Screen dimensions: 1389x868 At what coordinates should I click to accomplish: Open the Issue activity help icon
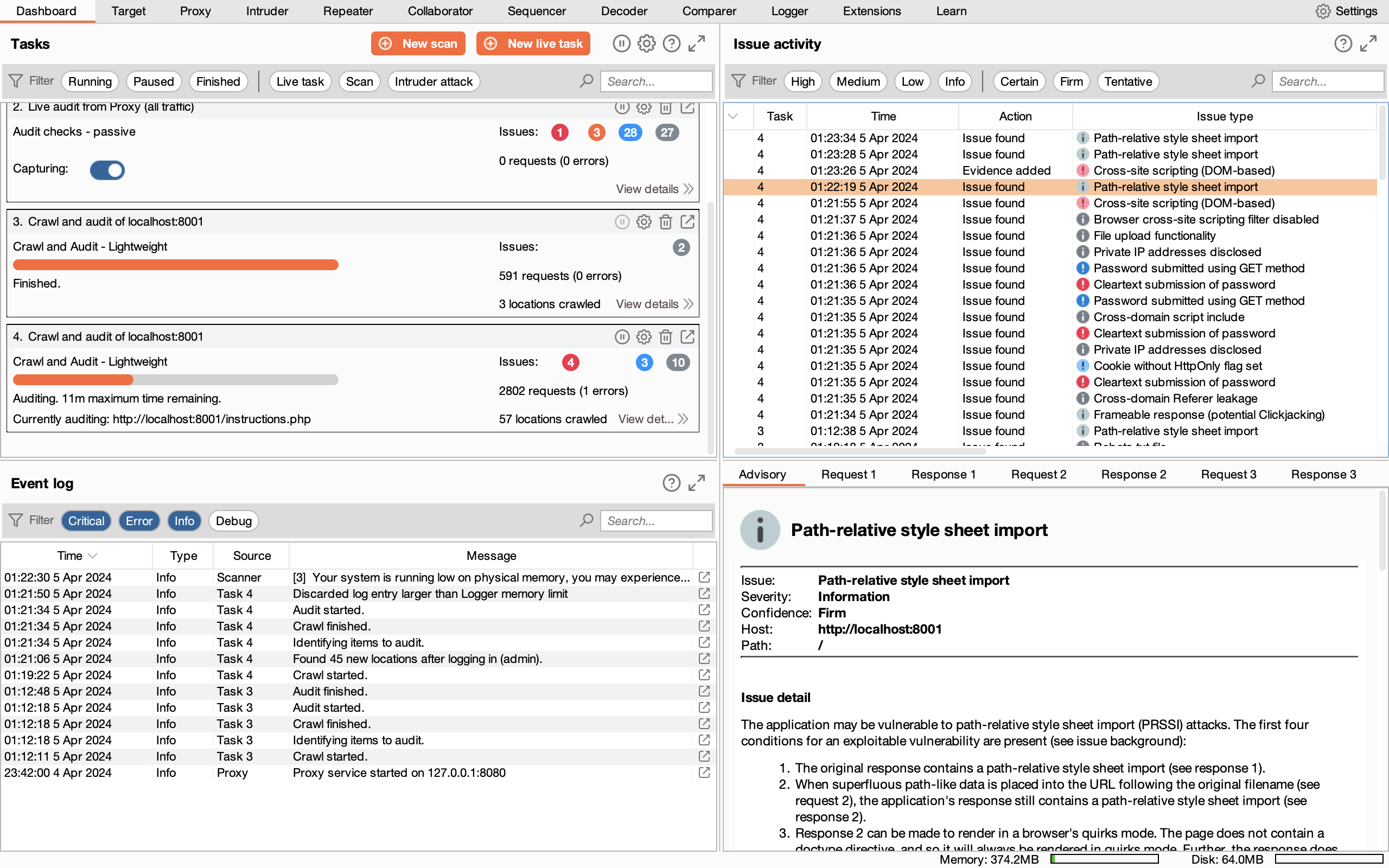pyautogui.click(x=1343, y=43)
